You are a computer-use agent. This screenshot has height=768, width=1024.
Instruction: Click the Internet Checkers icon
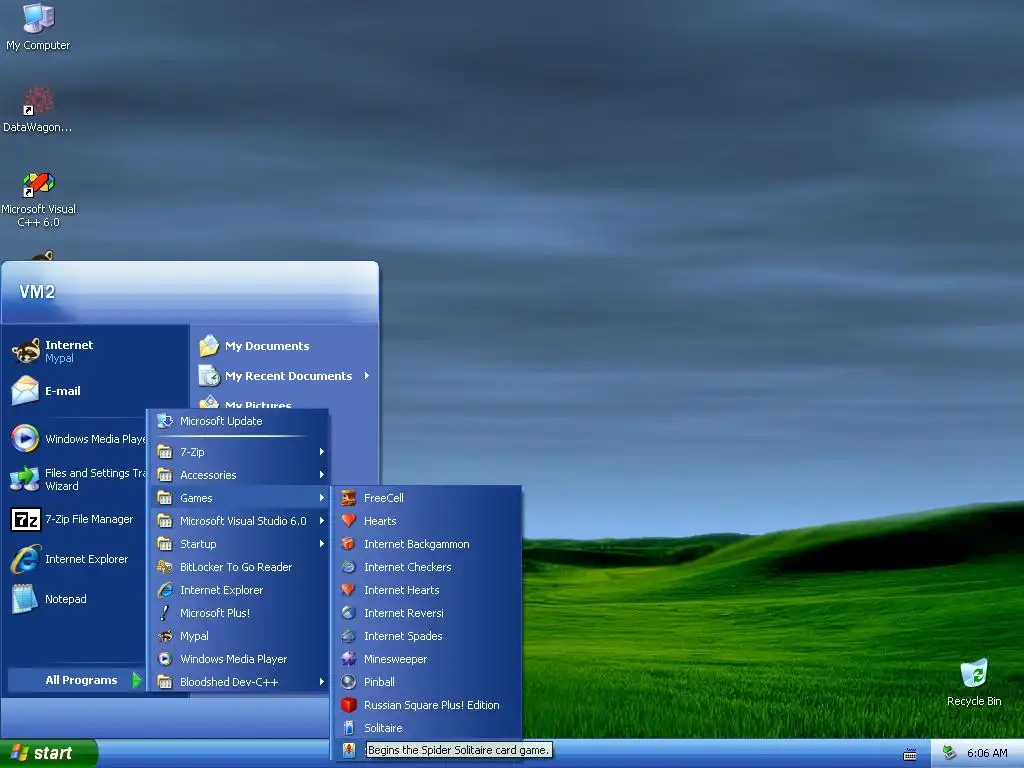click(x=349, y=567)
